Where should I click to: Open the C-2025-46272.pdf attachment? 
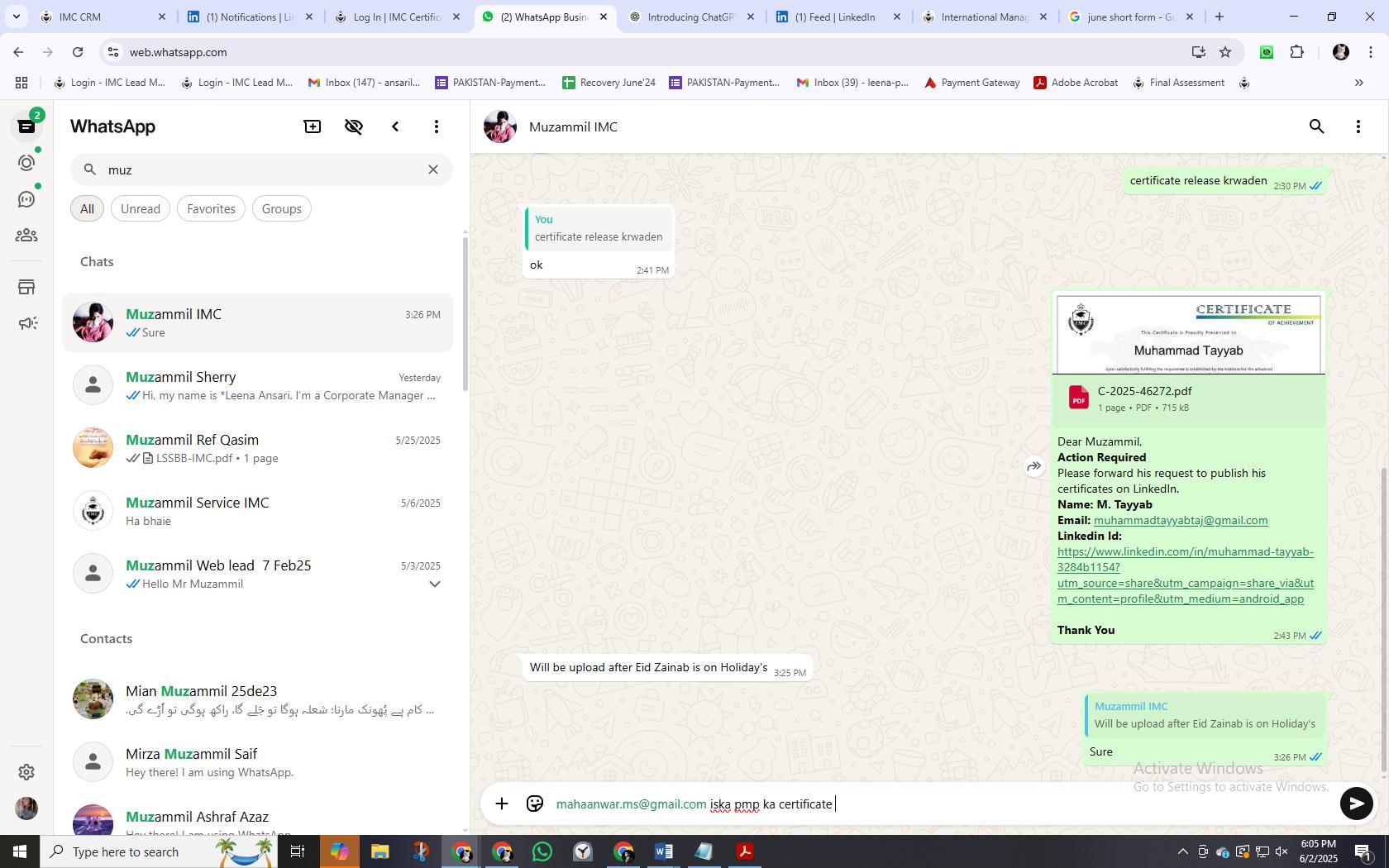[1189, 399]
